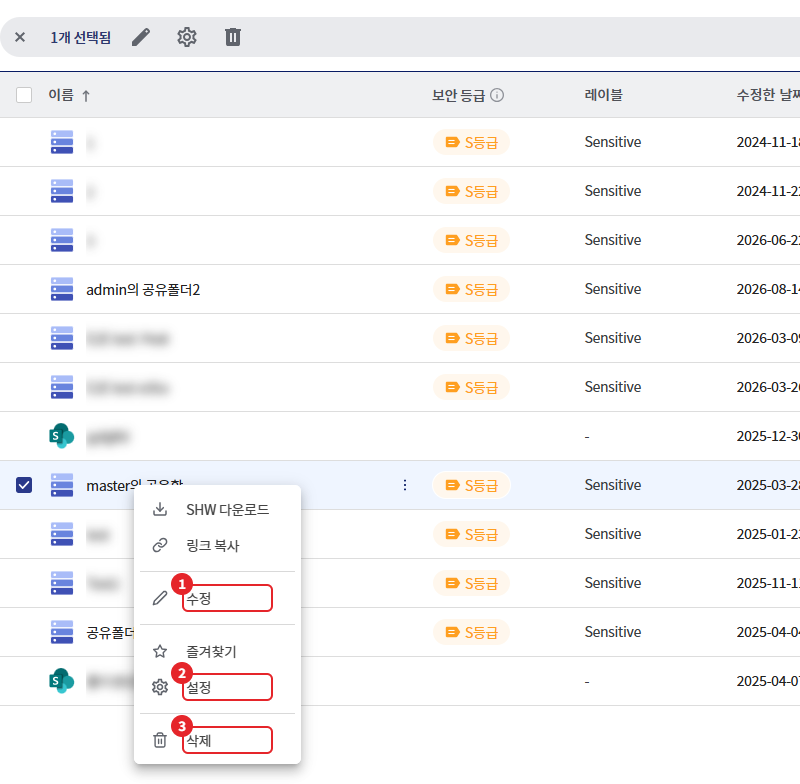
Task: Click storage icon in the 2026-06-22 row
Action: pyautogui.click(x=62, y=240)
